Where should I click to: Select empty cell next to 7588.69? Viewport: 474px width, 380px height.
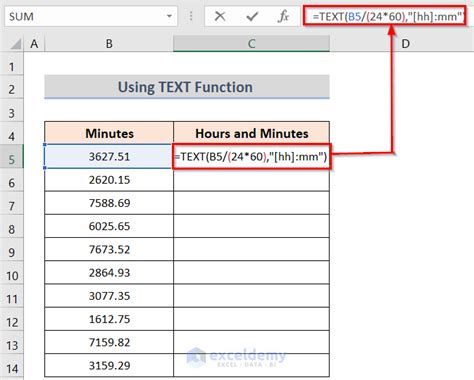point(252,203)
